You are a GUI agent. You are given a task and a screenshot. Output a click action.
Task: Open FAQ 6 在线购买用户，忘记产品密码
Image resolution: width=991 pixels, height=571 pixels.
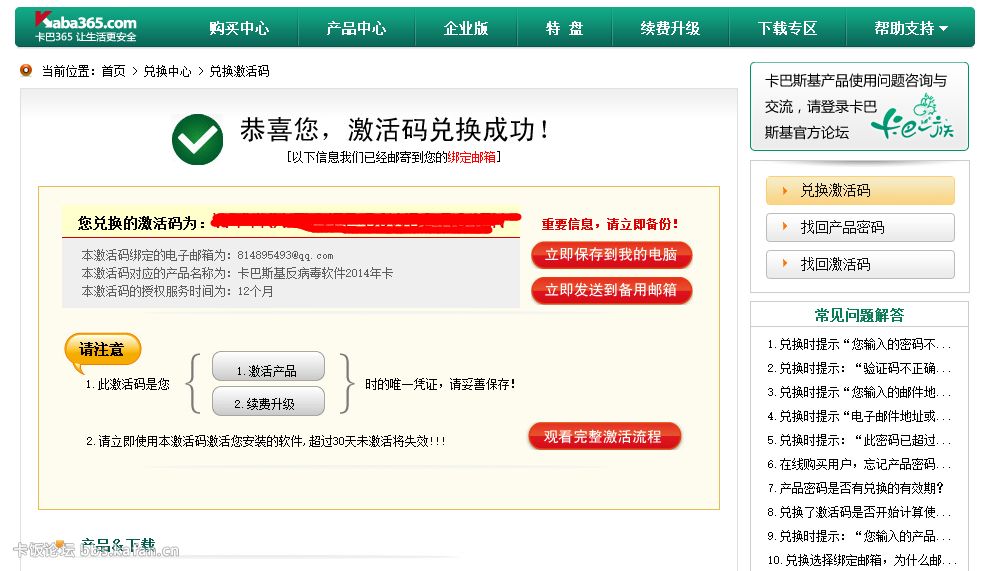click(x=859, y=464)
